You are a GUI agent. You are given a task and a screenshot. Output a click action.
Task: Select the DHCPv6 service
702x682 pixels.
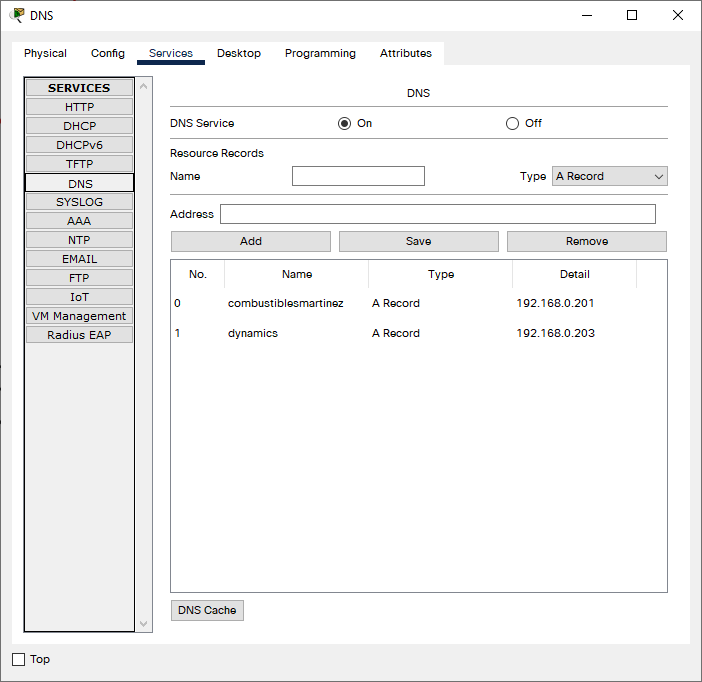coord(79,145)
